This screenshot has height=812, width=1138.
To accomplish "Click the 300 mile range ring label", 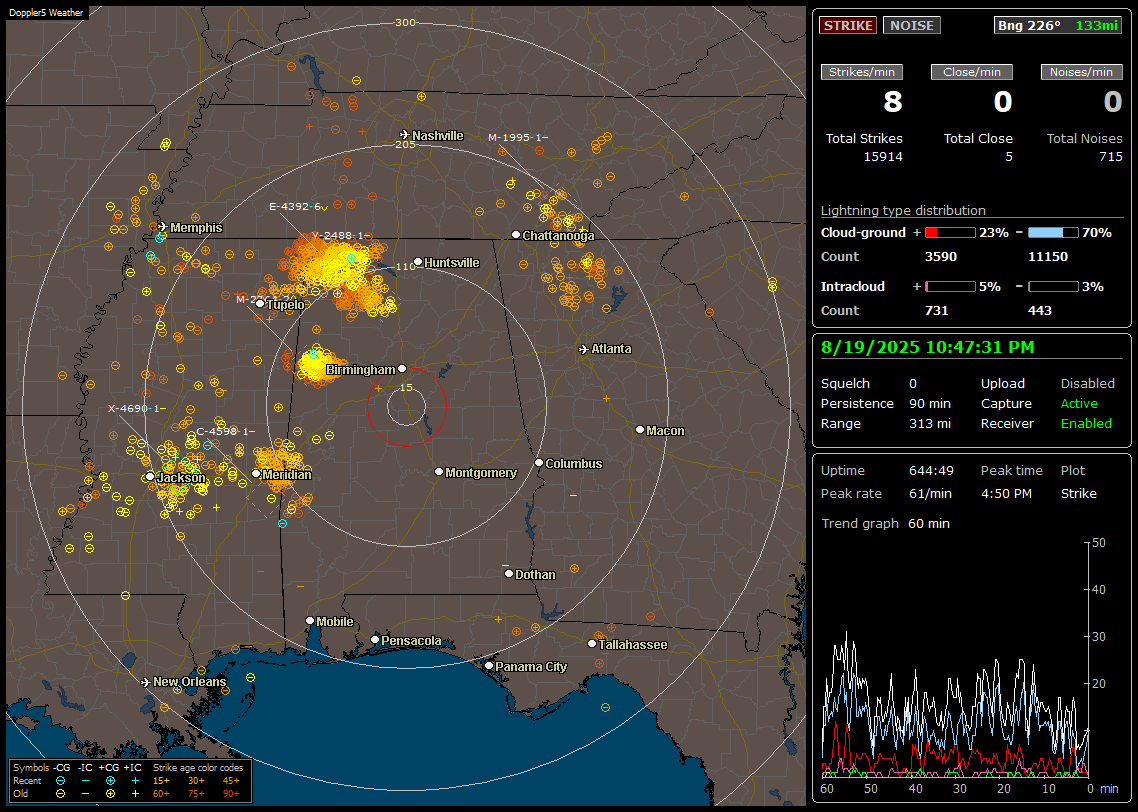I will tap(406, 22).
